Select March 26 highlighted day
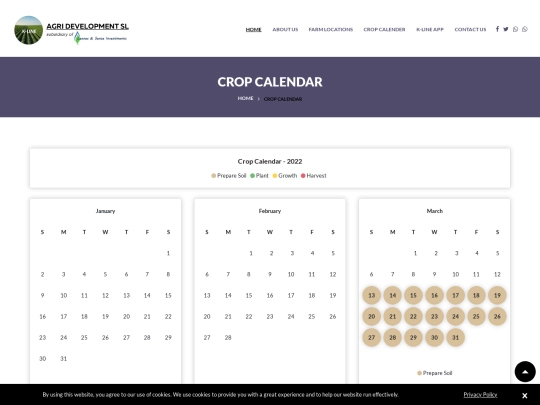 [497, 316]
